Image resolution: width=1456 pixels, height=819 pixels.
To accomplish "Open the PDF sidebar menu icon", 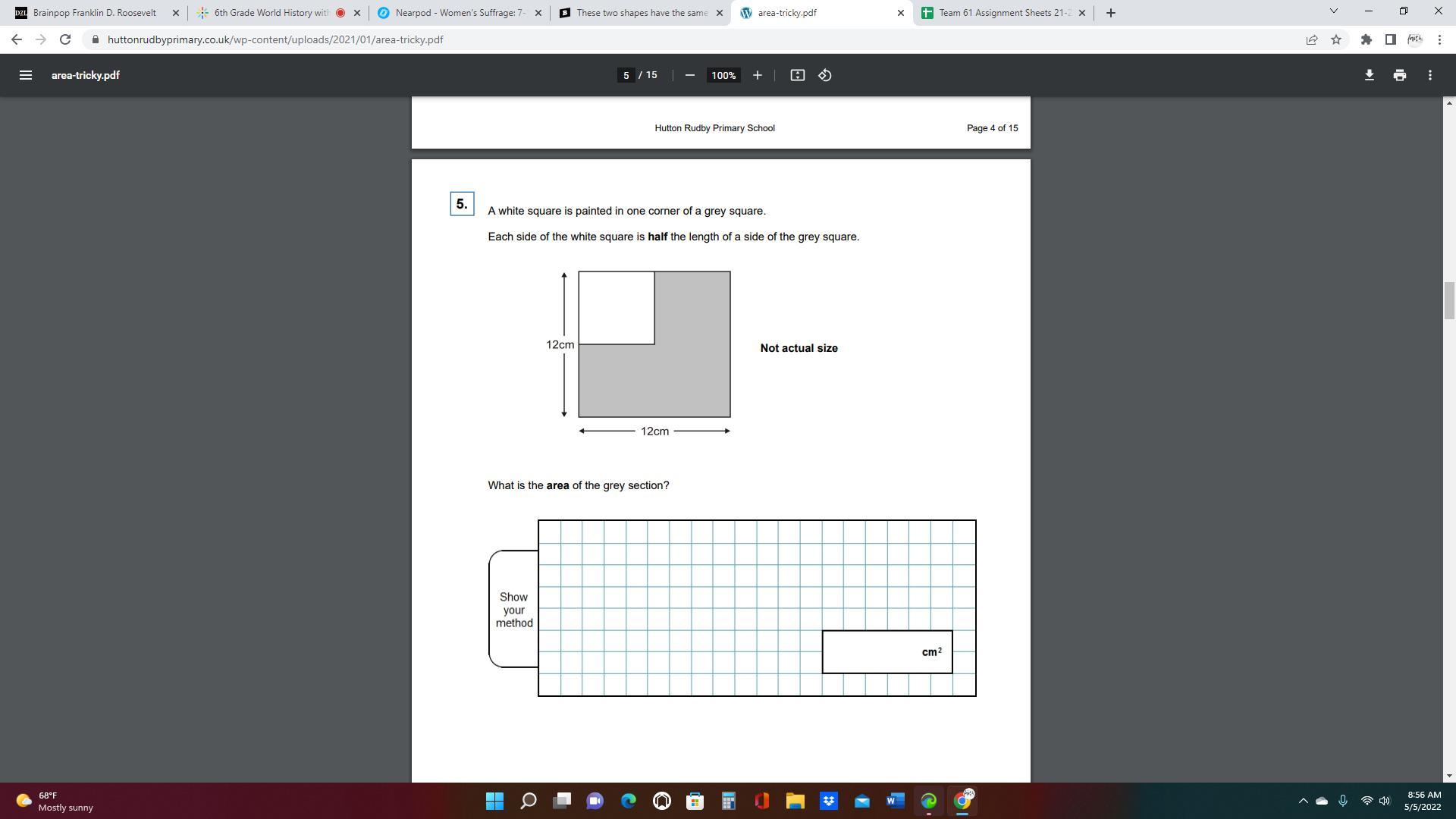I will pos(25,75).
